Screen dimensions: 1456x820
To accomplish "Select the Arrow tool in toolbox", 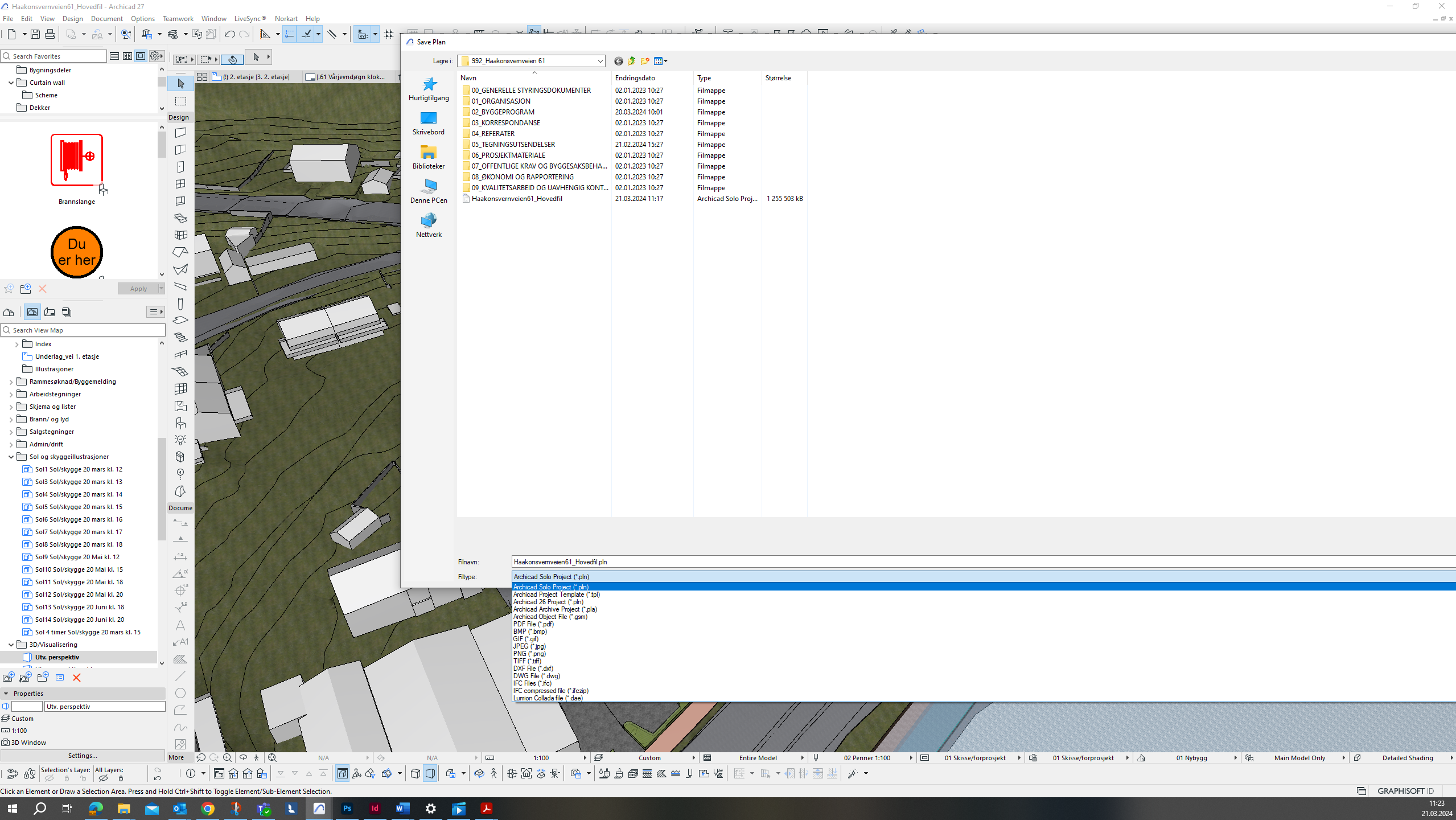I will tap(180, 84).
